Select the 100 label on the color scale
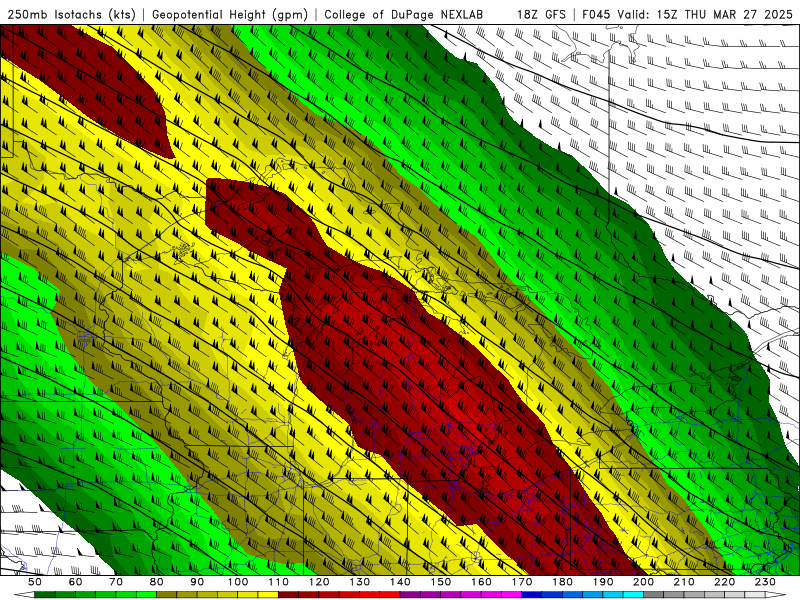Screen dimensions: 800x600 (238, 582)
